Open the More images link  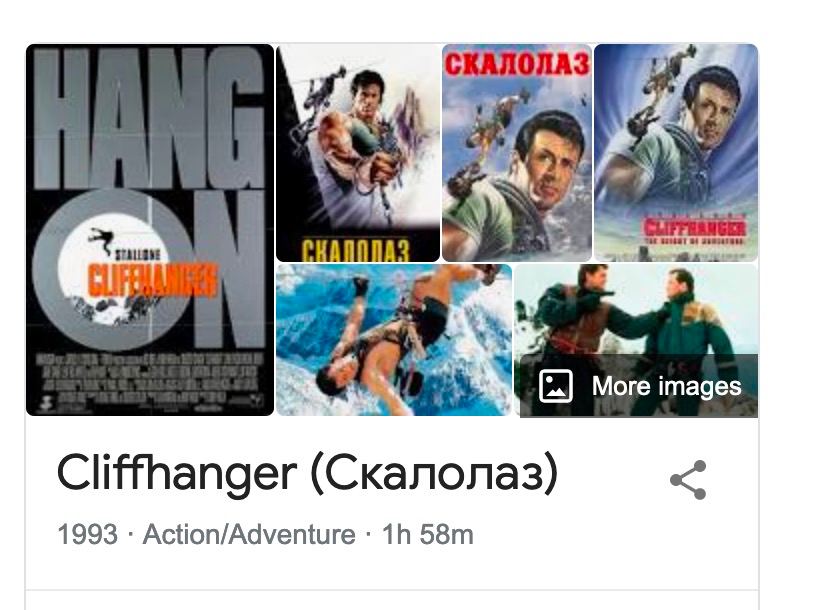click(x=639, y=386)
